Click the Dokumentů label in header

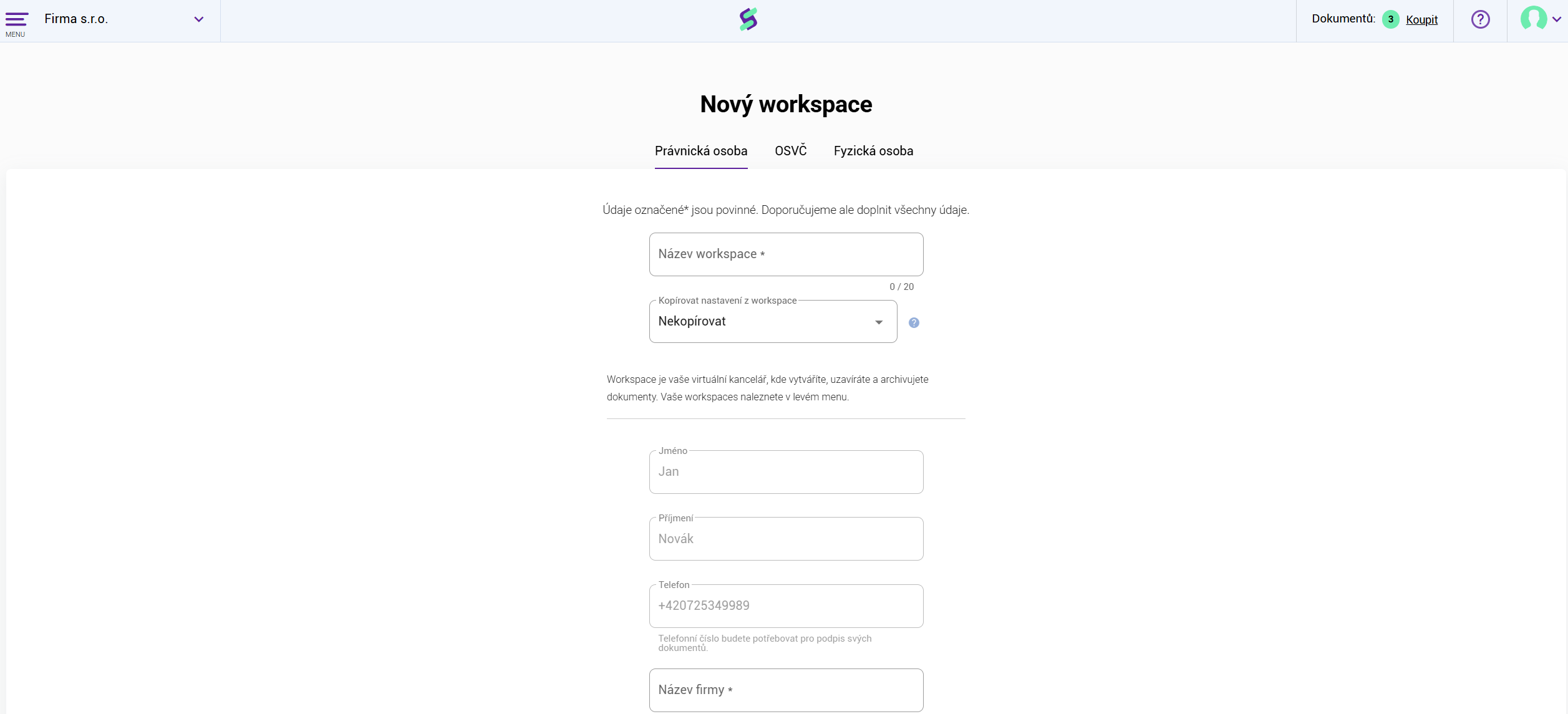pyautogui.click(x=1343, y=19)
